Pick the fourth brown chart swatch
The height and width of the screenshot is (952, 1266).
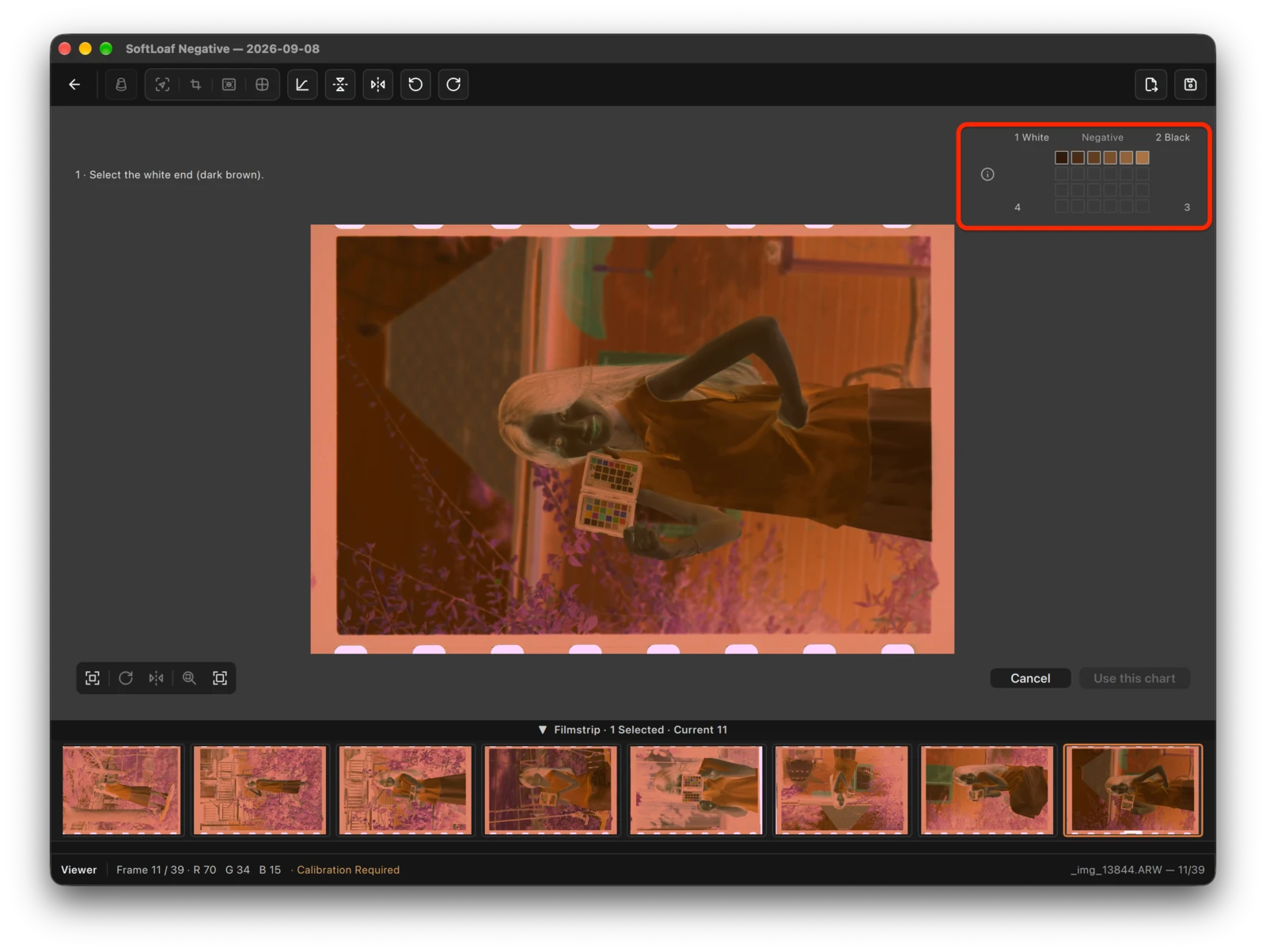pyautogui.click(x=1110, y=158)
